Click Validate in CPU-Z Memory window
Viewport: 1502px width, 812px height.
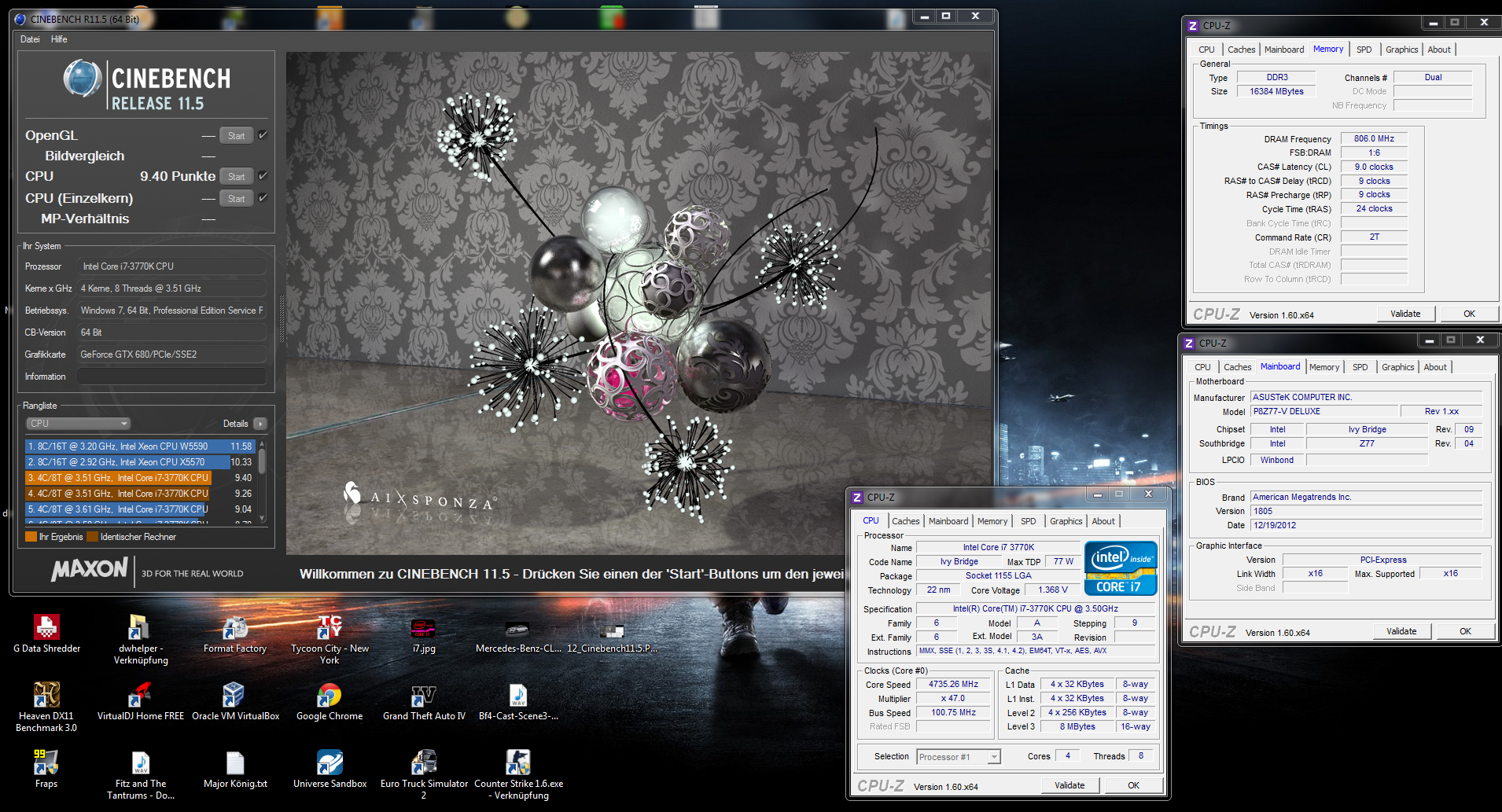pyautogui.click(x=1405, y=314)
